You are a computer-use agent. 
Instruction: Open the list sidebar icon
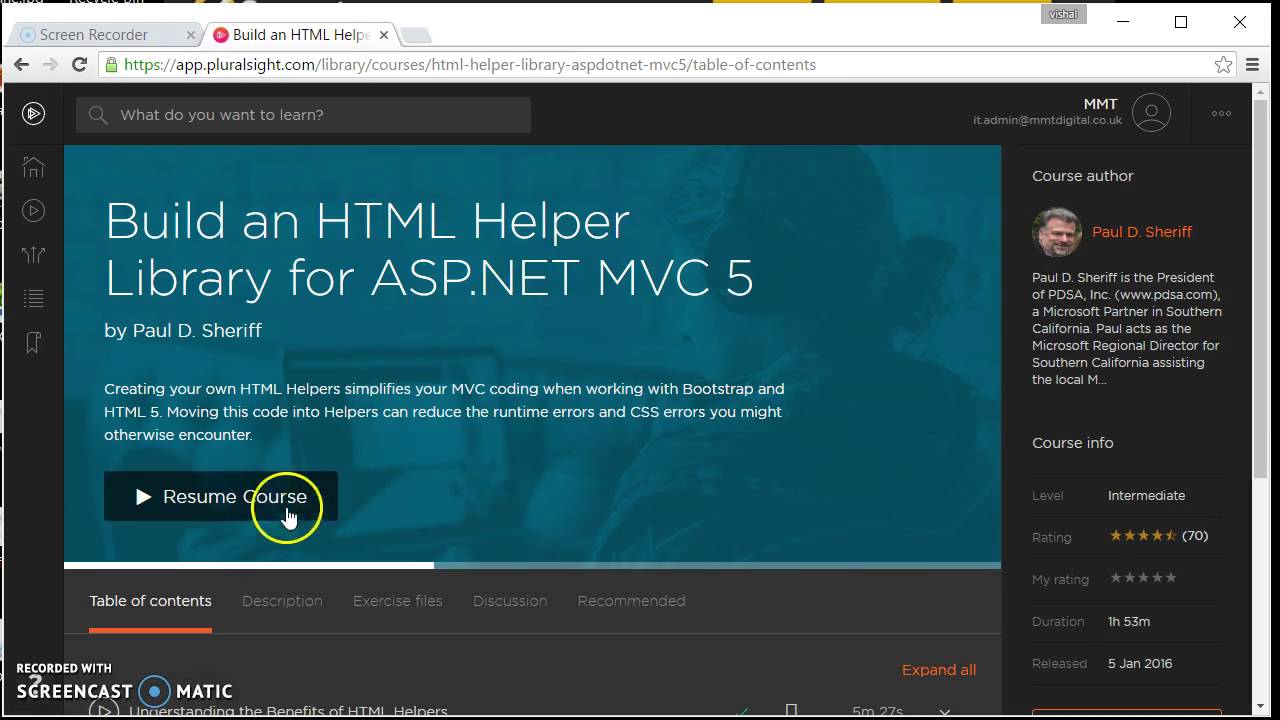34,298
